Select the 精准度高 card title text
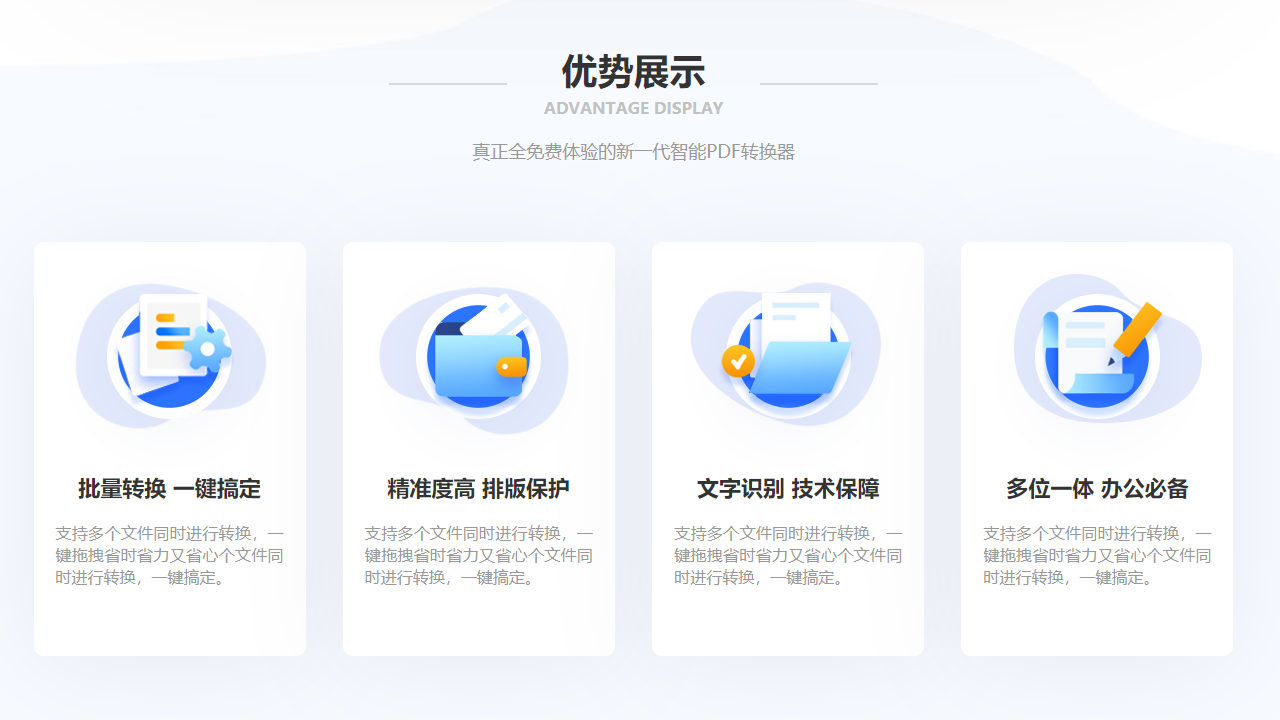The width and height of the screenshot is (1280, 720). [478, 488]
